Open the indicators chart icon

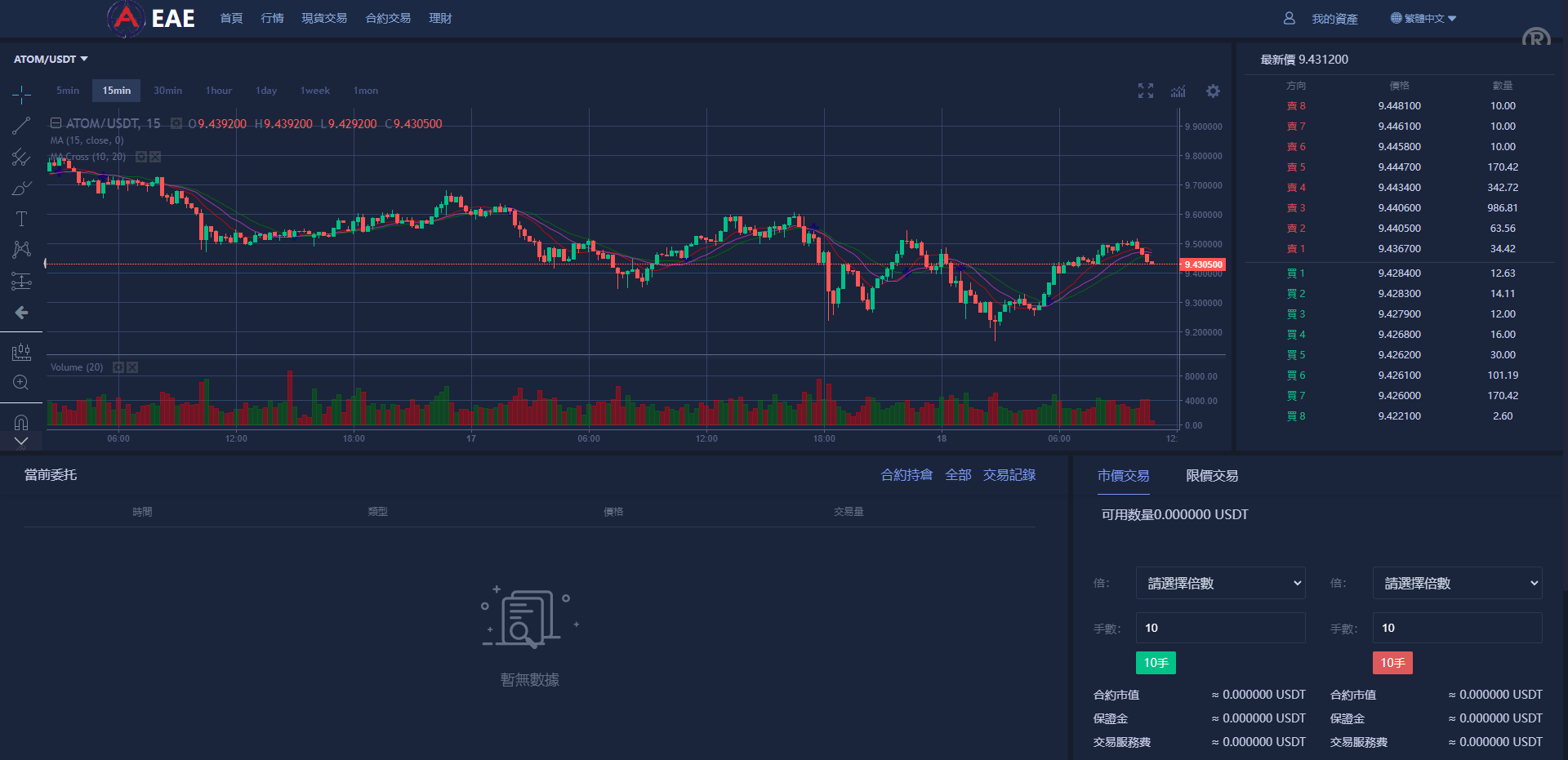pyautogui.click(x=1178, y=91)
